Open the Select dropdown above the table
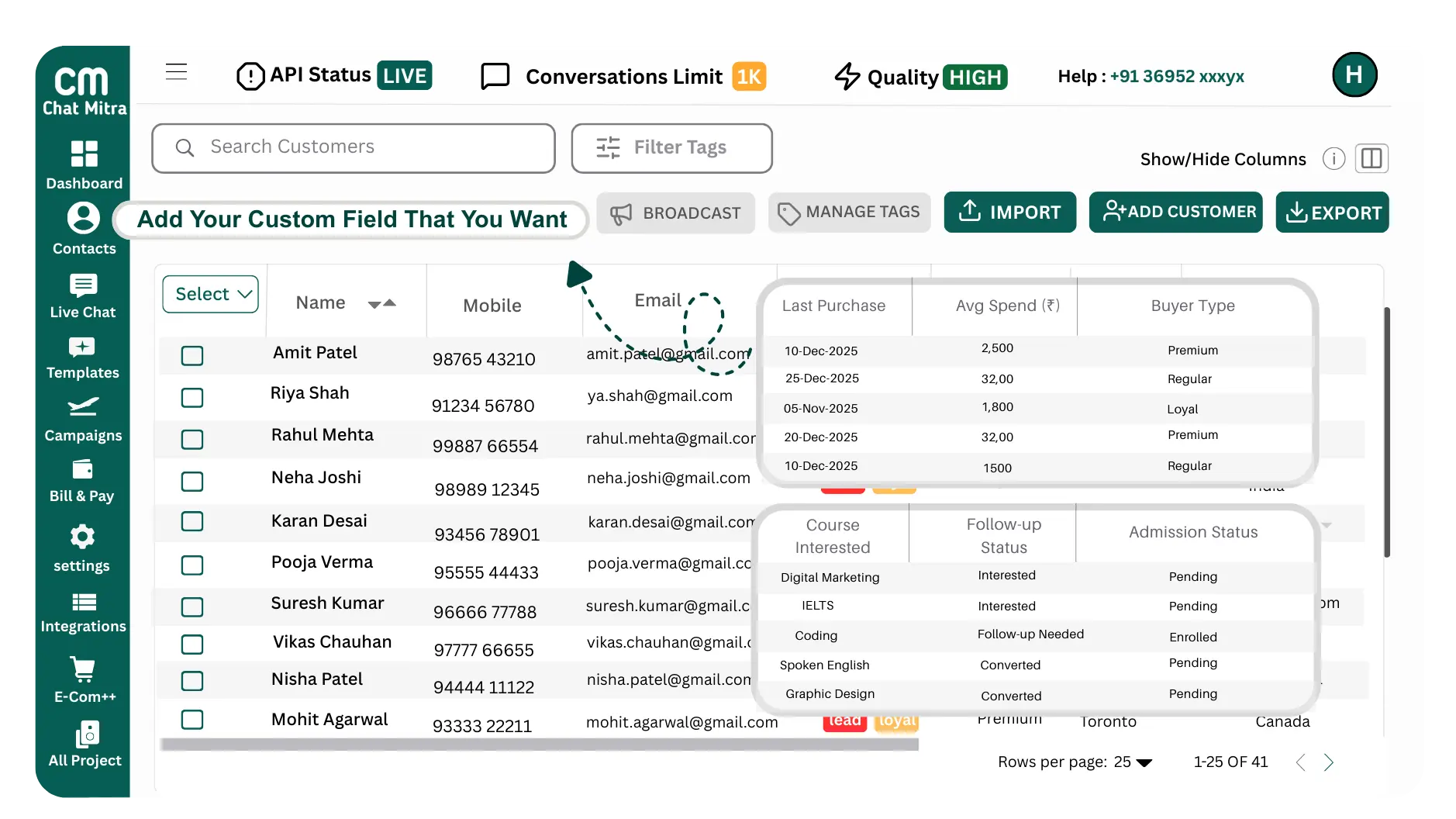The width and height of the screenshot is (1456, 819). (210, 294)
